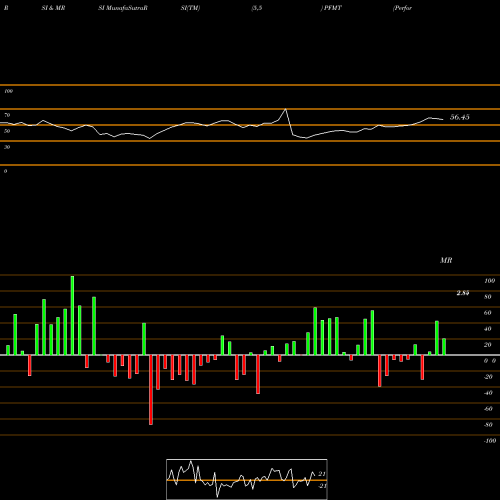Click the MR axis label 100

pos(489,281)
